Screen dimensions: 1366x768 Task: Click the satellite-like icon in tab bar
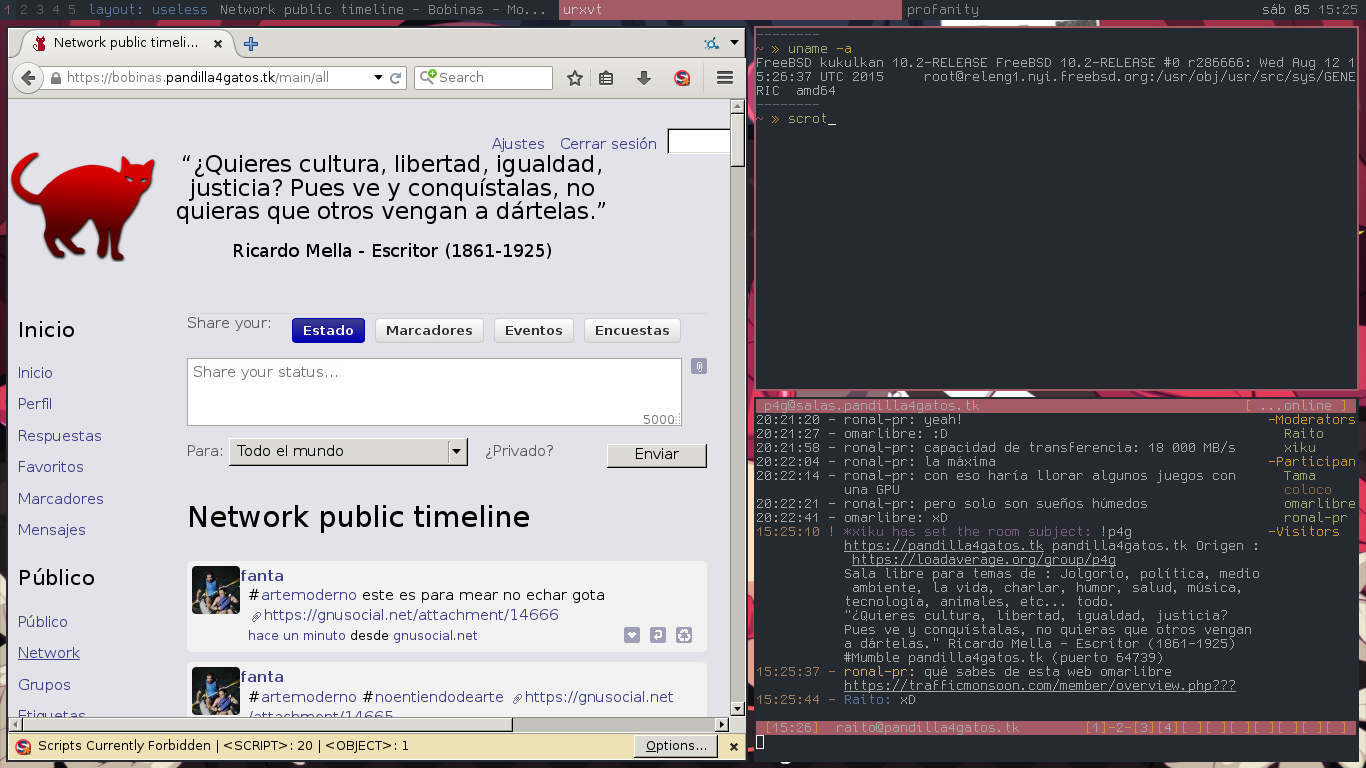[x=711, y=43]
